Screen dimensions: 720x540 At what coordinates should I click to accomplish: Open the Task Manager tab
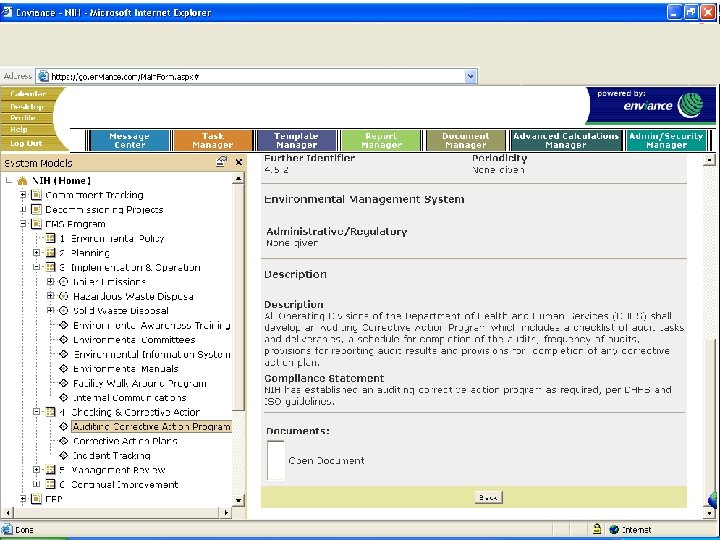click(212, 141)
